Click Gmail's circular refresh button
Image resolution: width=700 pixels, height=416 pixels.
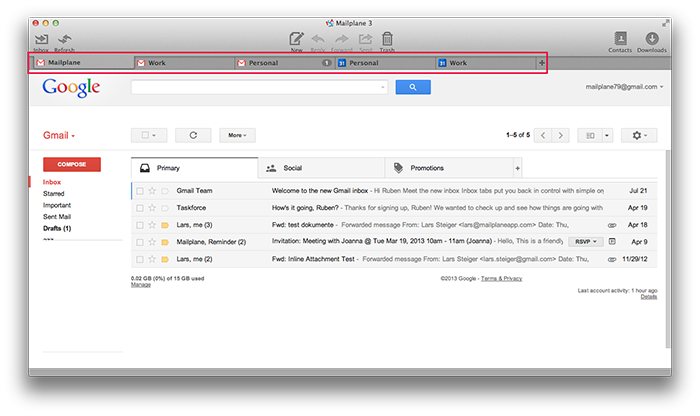193,135
